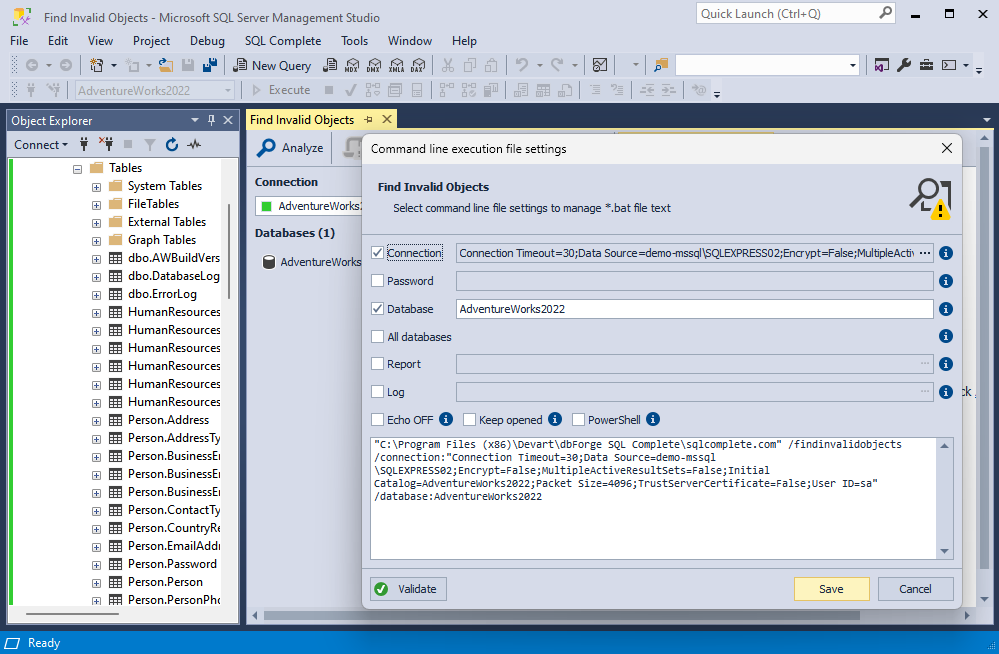Open the SQL Server properties wrench icon
Image resolution: width=999 pixels, height=654 pixels.
(905, 65)
